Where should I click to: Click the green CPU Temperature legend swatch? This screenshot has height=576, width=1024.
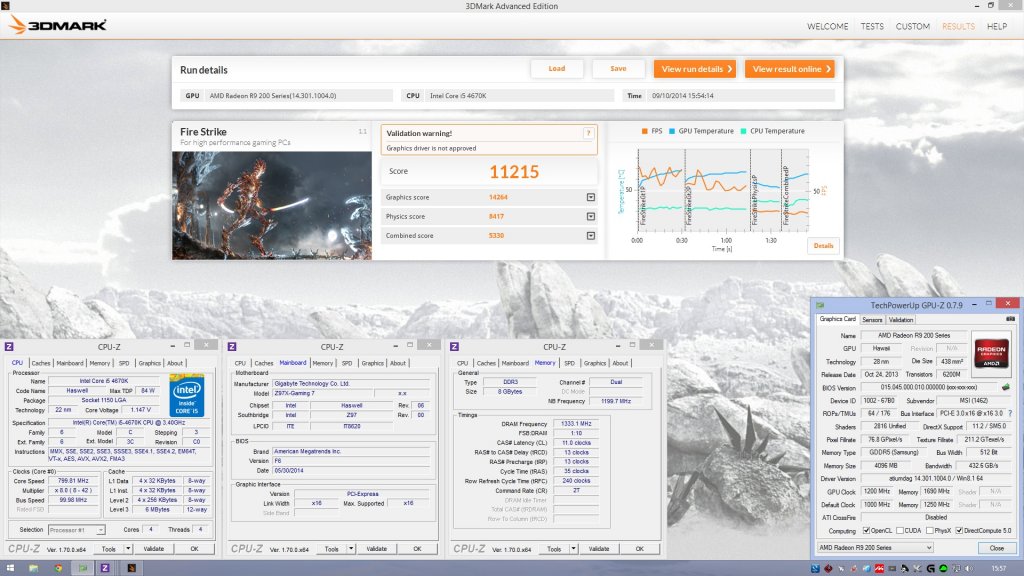click(743, 131)
